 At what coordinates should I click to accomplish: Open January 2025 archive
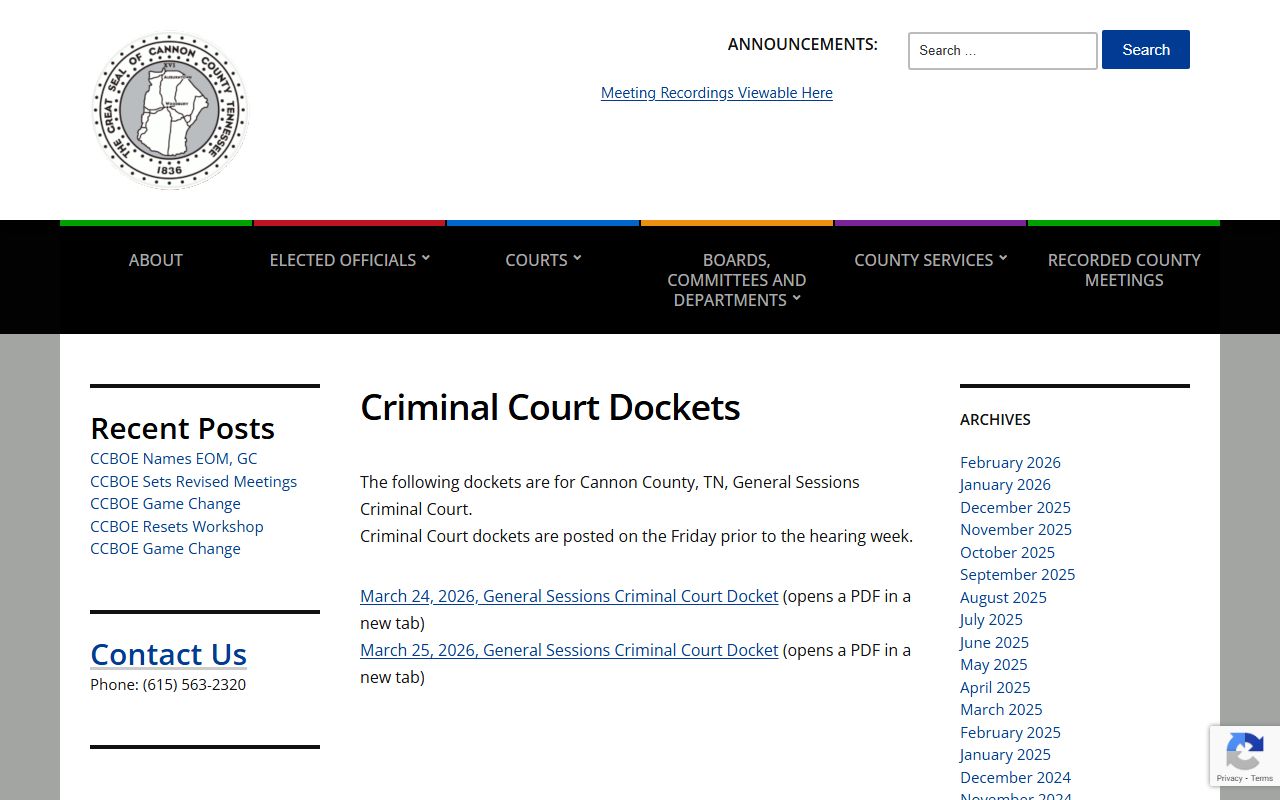pyautogui.click(x=1005, y=755)
